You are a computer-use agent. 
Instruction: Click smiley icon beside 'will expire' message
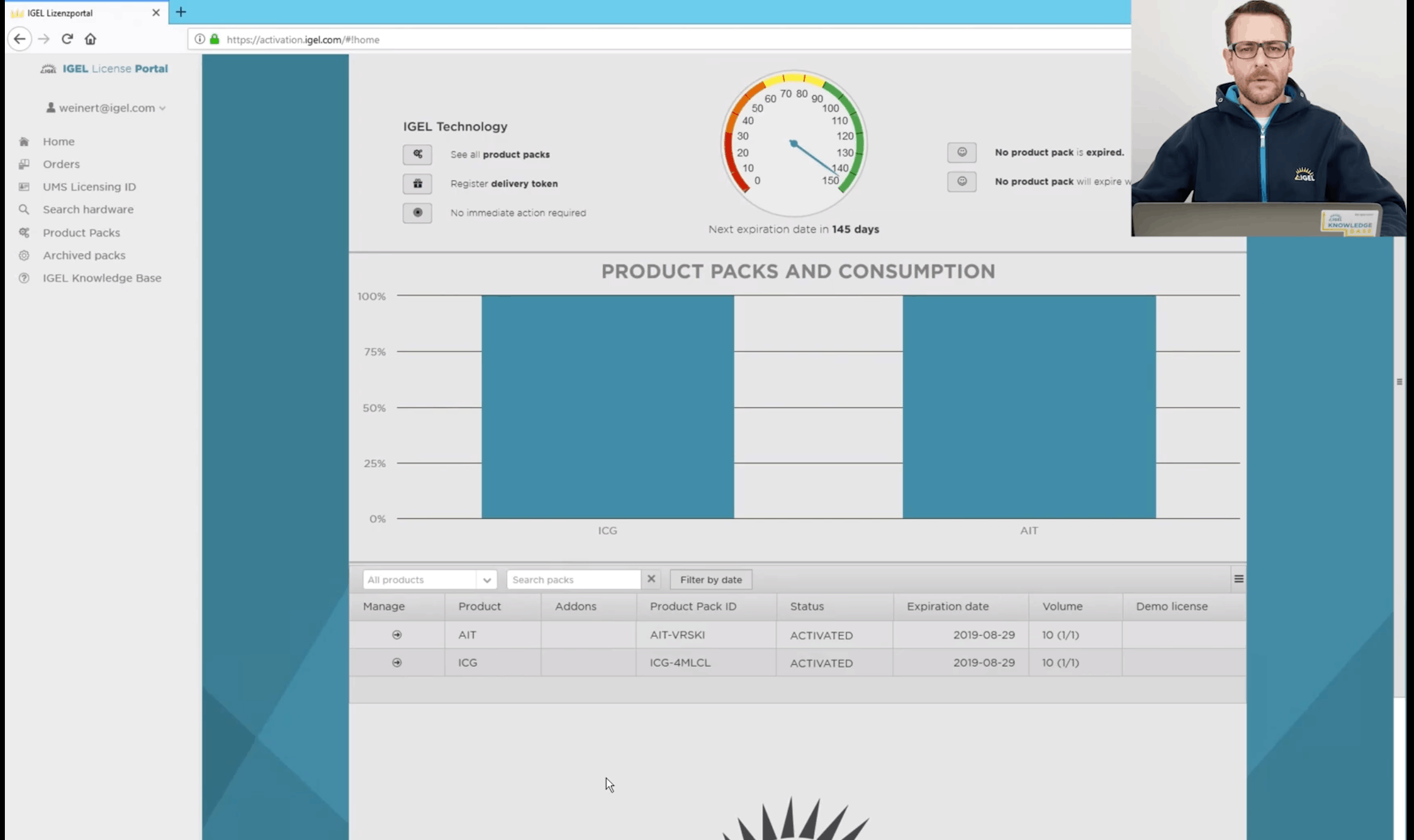[961, 181]
